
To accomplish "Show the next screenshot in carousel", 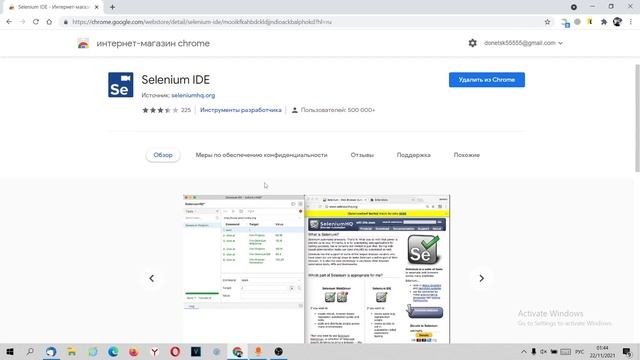I will pos(482,278).
